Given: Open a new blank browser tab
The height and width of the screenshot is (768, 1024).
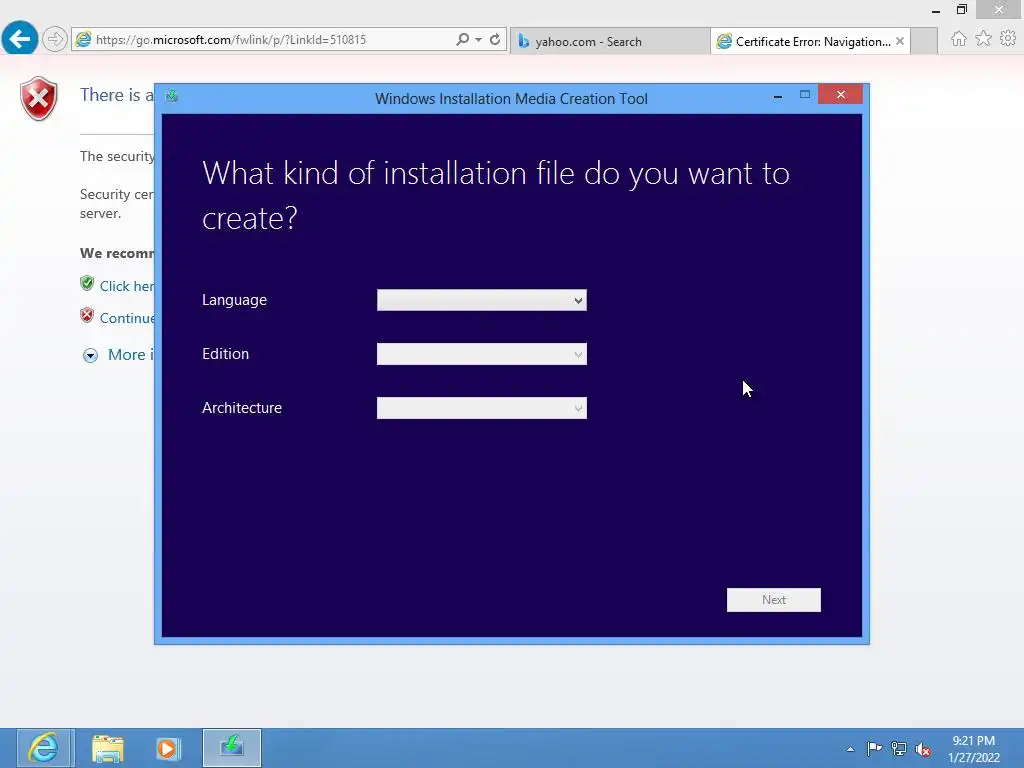Looking at the screenshot, I should (x=924, y=41).
